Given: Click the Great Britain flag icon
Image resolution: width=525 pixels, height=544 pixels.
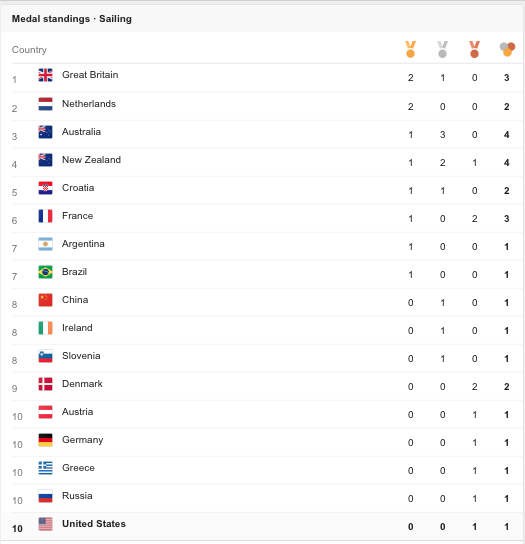Looking at the screenshot, I should [x=45, y=75].
